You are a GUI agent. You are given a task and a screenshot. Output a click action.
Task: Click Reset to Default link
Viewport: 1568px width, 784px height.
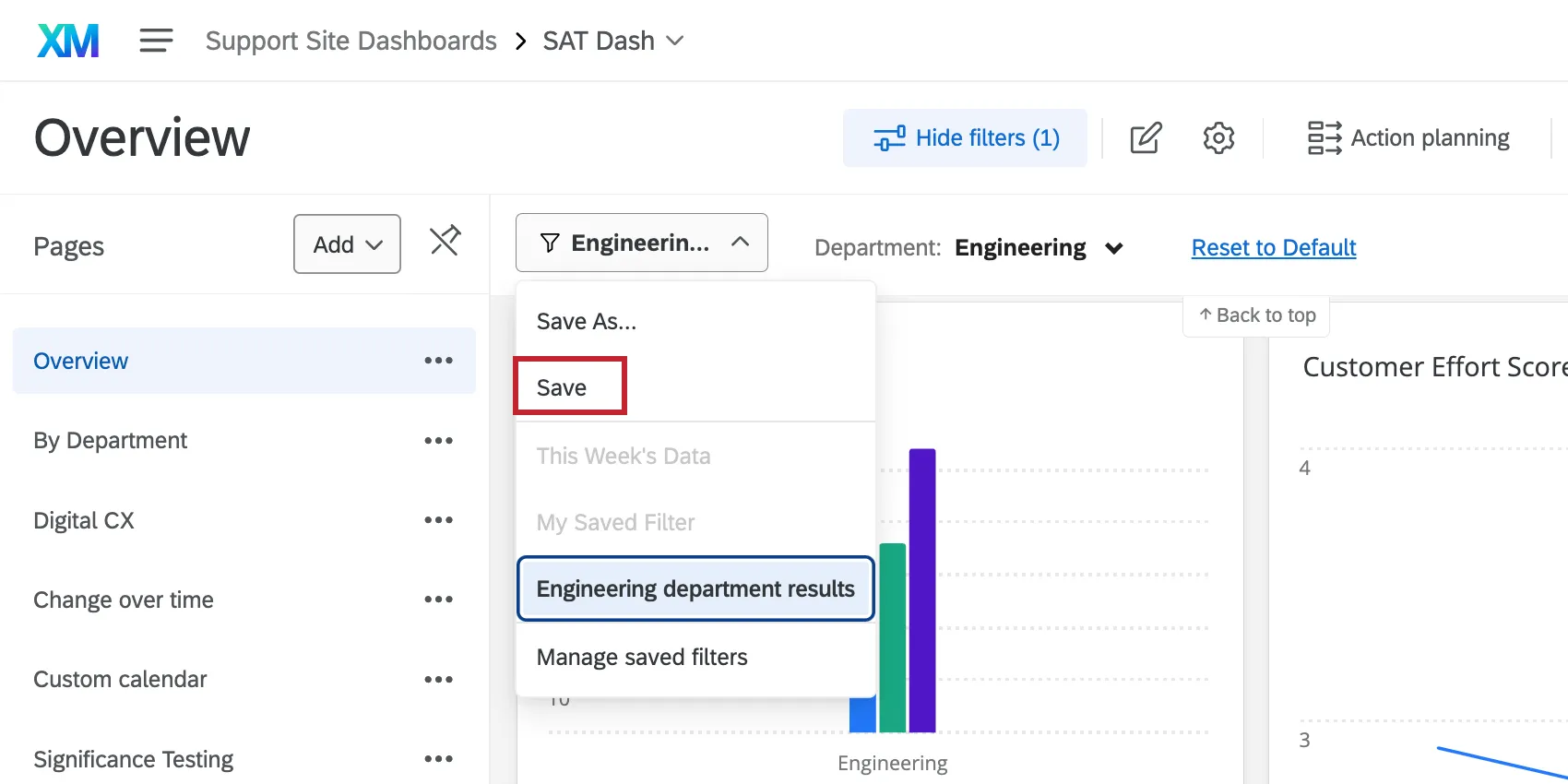[1273, 248]
